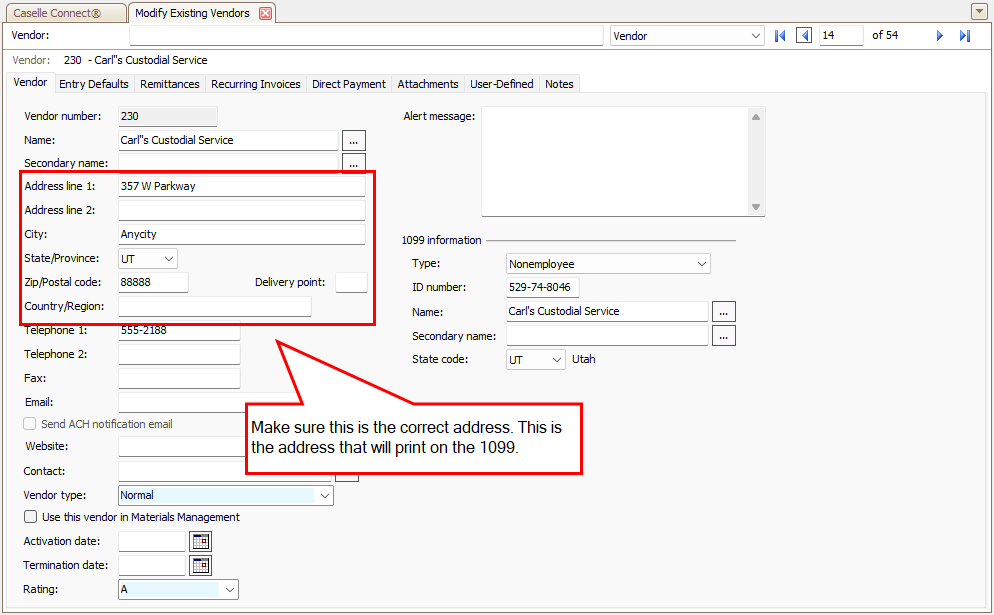
Task: Click the record number field showing 14
Action: tap(840, 35)
